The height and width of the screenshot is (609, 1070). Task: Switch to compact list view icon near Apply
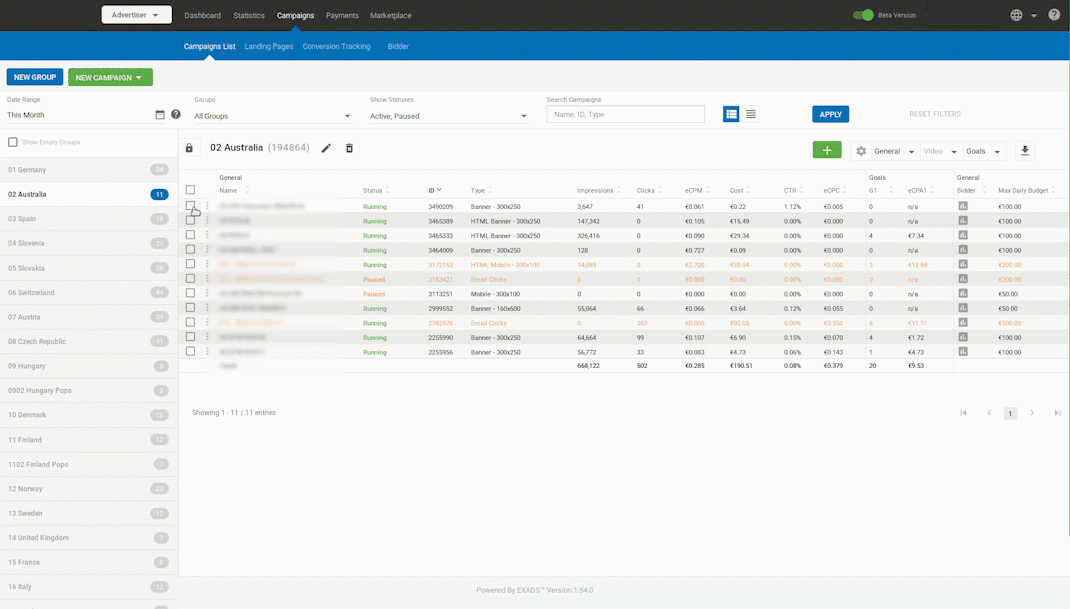(x=751, y=114)
